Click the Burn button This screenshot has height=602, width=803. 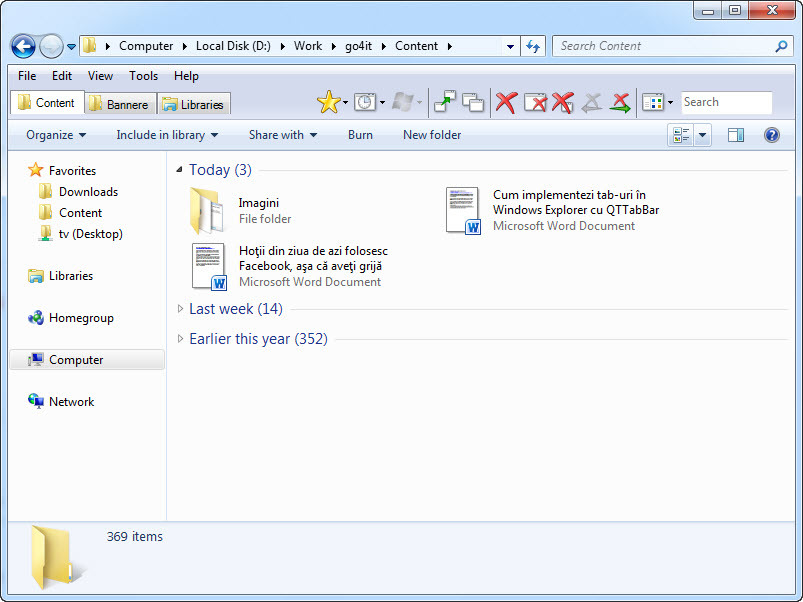360,135
